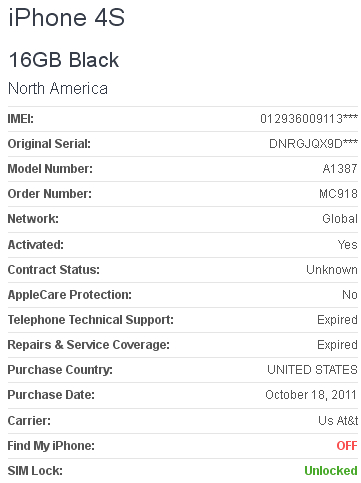Click the Activated status Yes
The image size is (361, 483).
(348, 245)
